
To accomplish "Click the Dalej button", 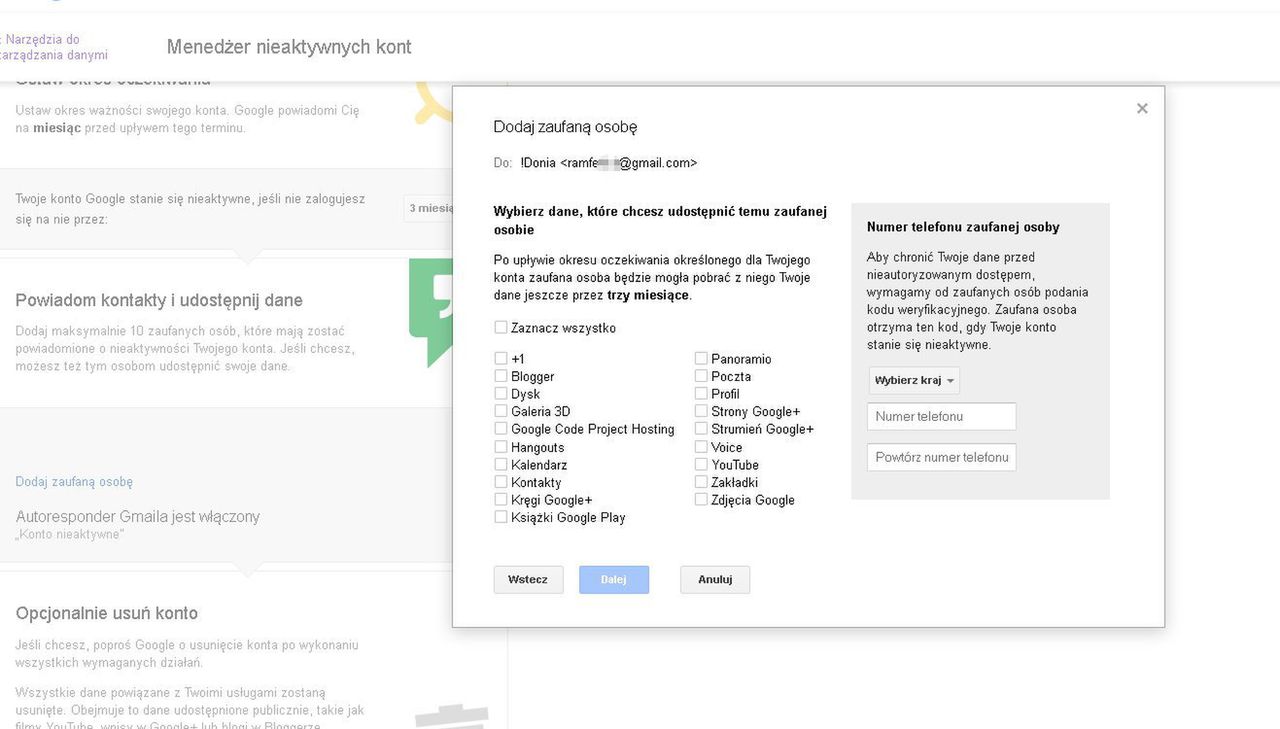I will tap(614, 579).
